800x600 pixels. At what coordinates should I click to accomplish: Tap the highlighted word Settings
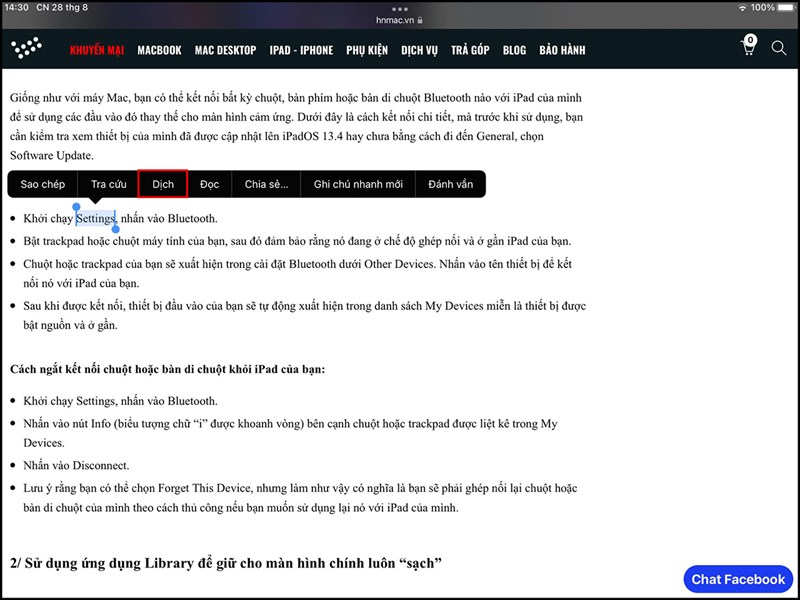pyautogui.click(x=95, y=219)
